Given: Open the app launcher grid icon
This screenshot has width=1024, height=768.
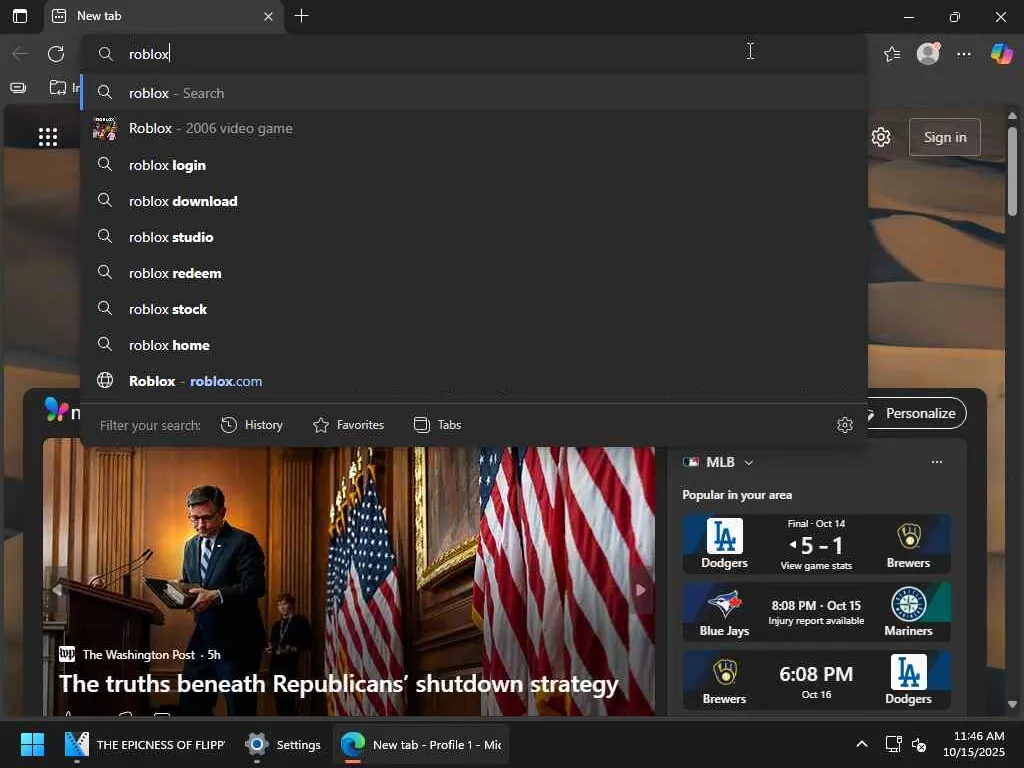Looking at the screenshot, I should pyautogui.click(x=48, y=137).
